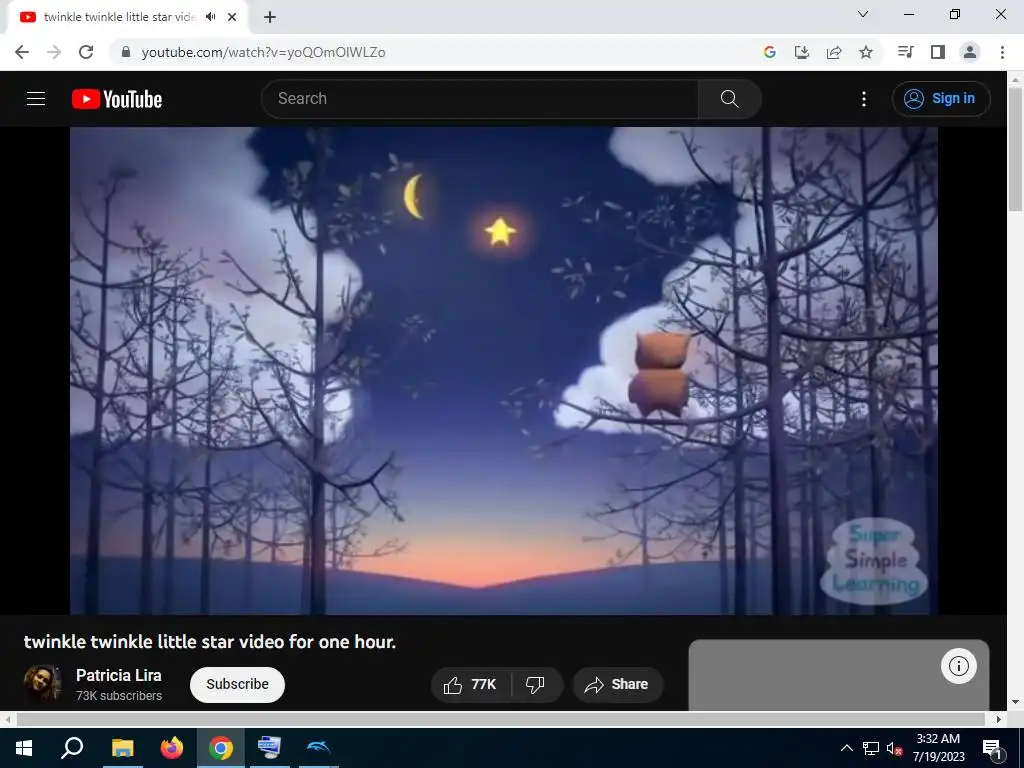Click the info icon on the card

[958, 666]
